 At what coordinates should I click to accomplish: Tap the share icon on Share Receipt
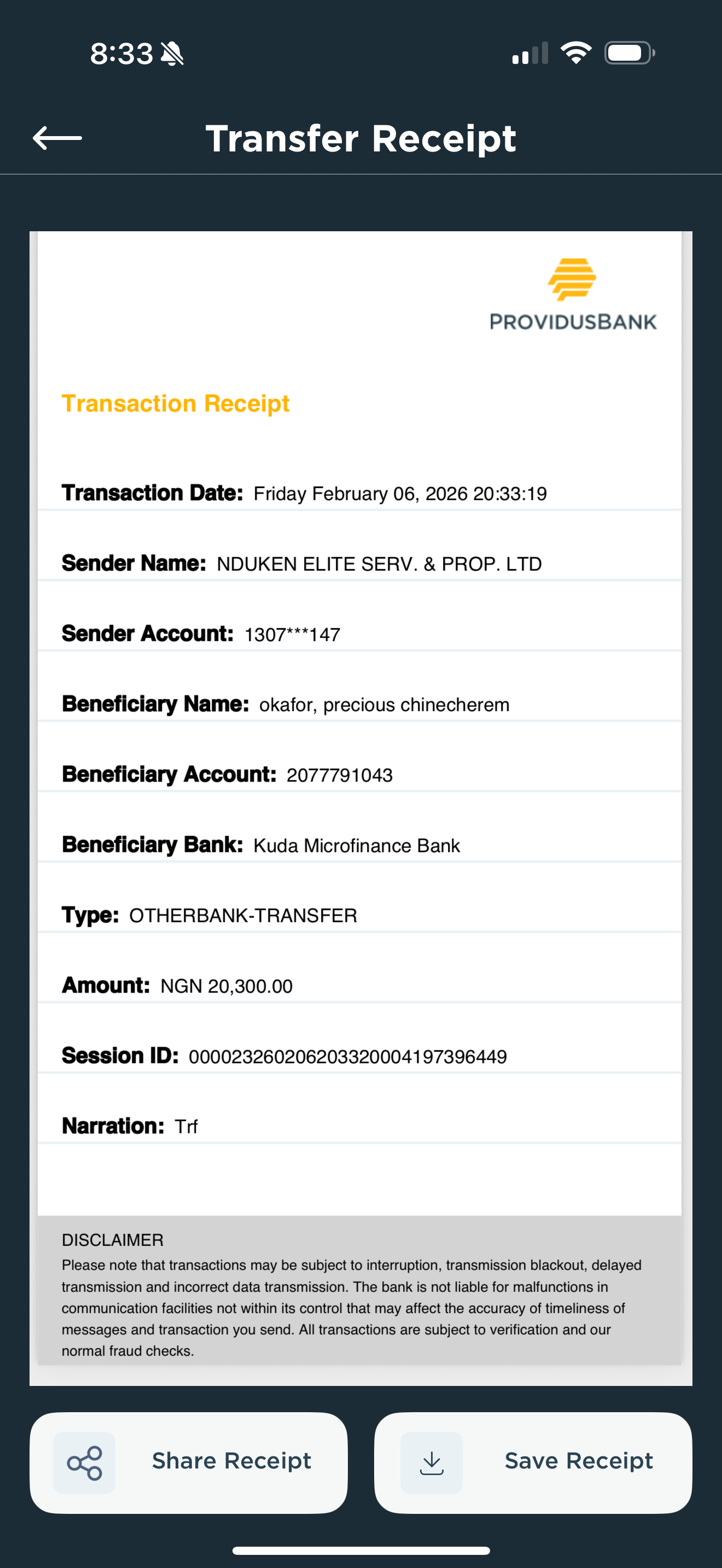coord(84,1462)
